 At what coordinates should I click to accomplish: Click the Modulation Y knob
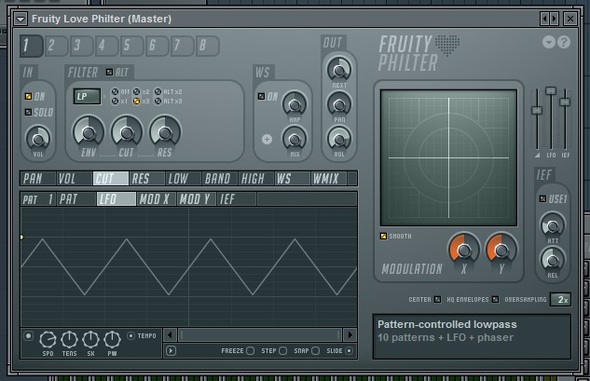pos(502,249)
